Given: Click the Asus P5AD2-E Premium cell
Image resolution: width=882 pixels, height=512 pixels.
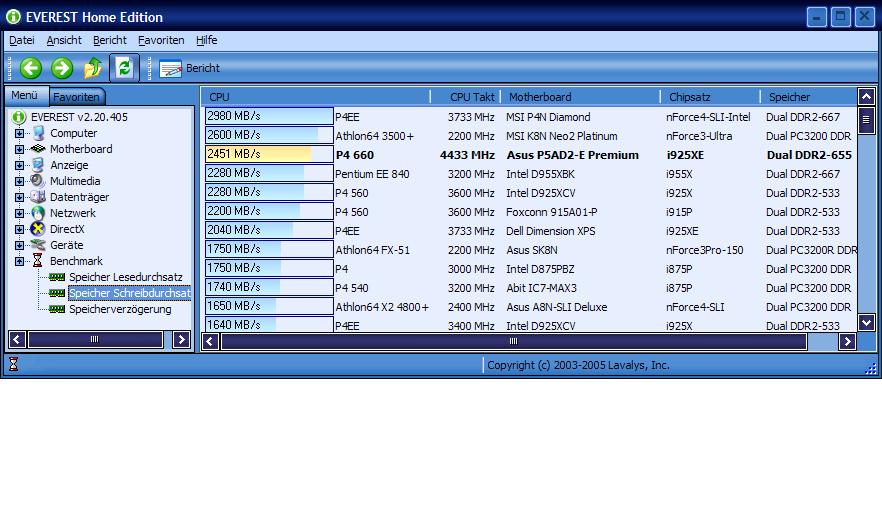Looking at the screenshot, I should (x=573, y=155).
